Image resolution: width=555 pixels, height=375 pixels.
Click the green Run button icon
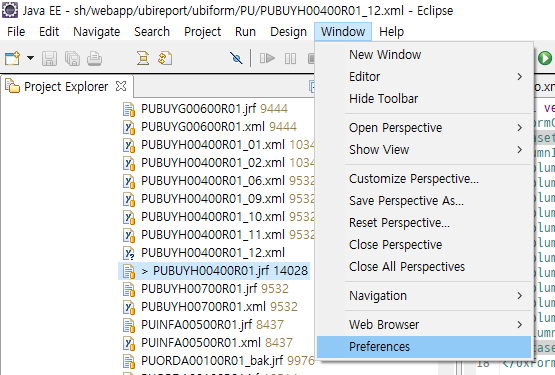click(x=545, y=58)
